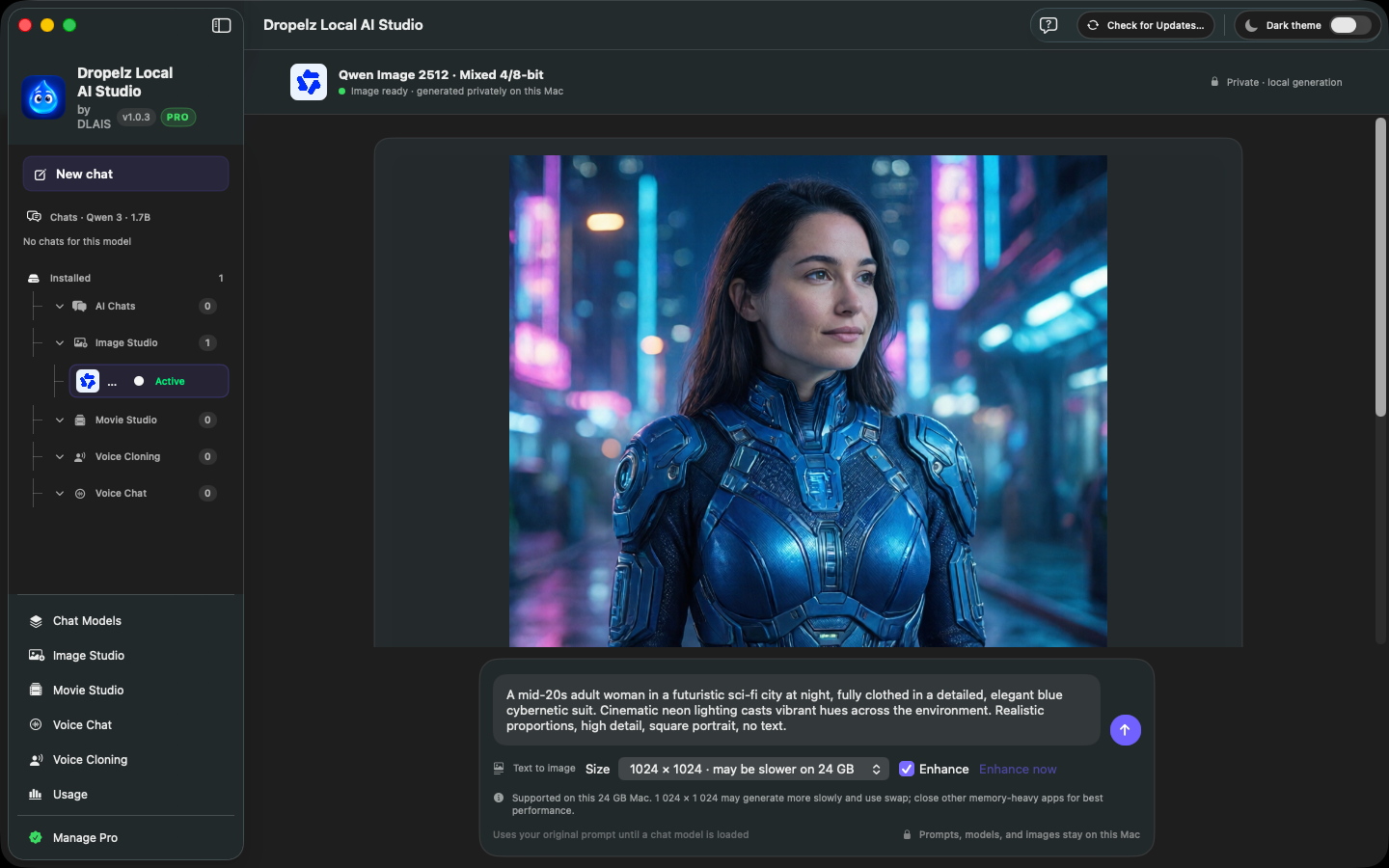The height and width of the screenshot is (868, 1389).
Task: Click the Enhance now link
Action: tap(1018, 769)
